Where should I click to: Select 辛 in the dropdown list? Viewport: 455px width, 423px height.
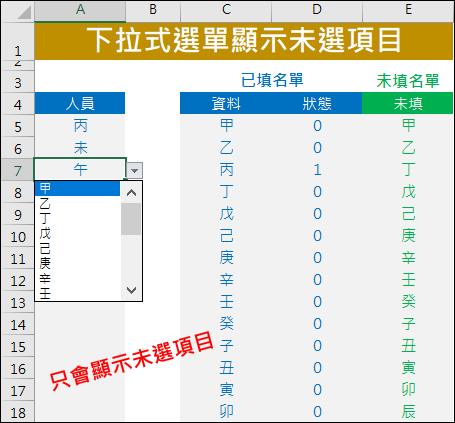[77, 278]
